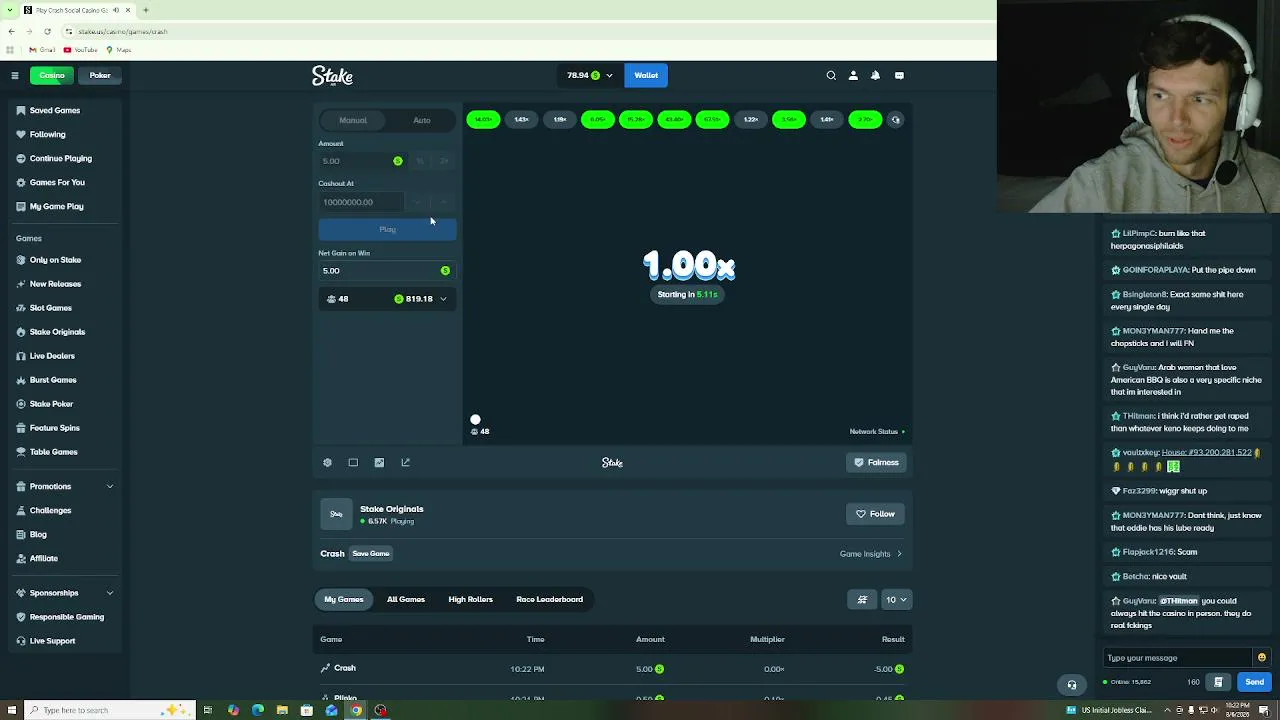1280x720 pixels.
Task: Open New Releases category
Action: pos(55,284)
